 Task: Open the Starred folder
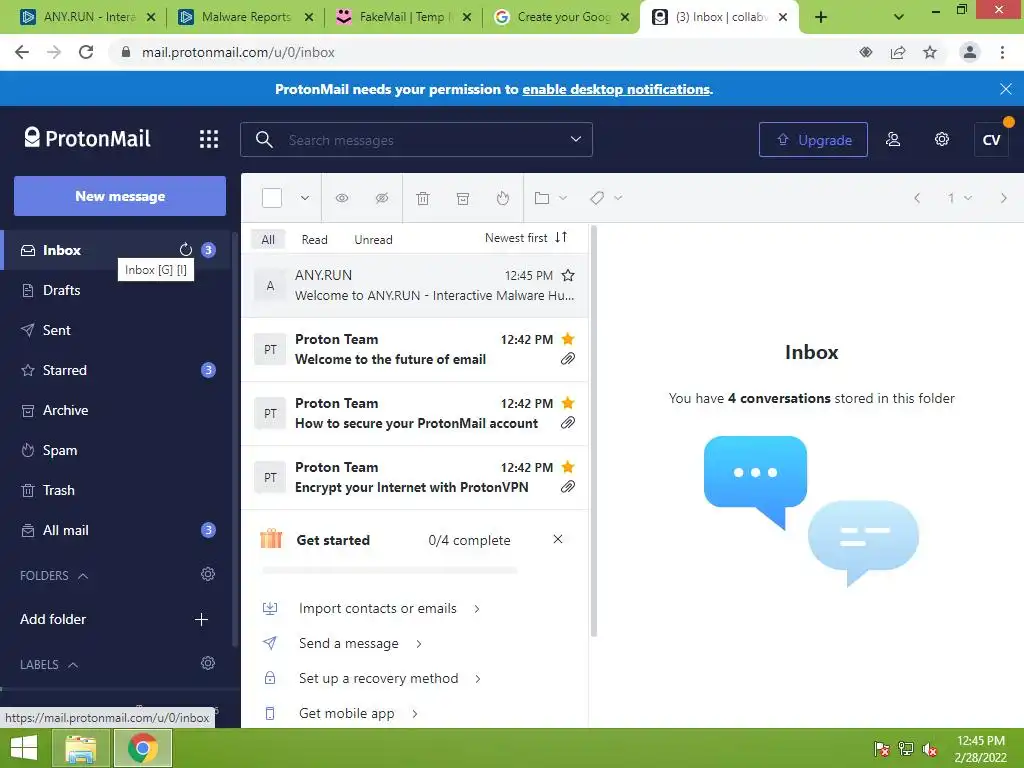pos(116,370)
